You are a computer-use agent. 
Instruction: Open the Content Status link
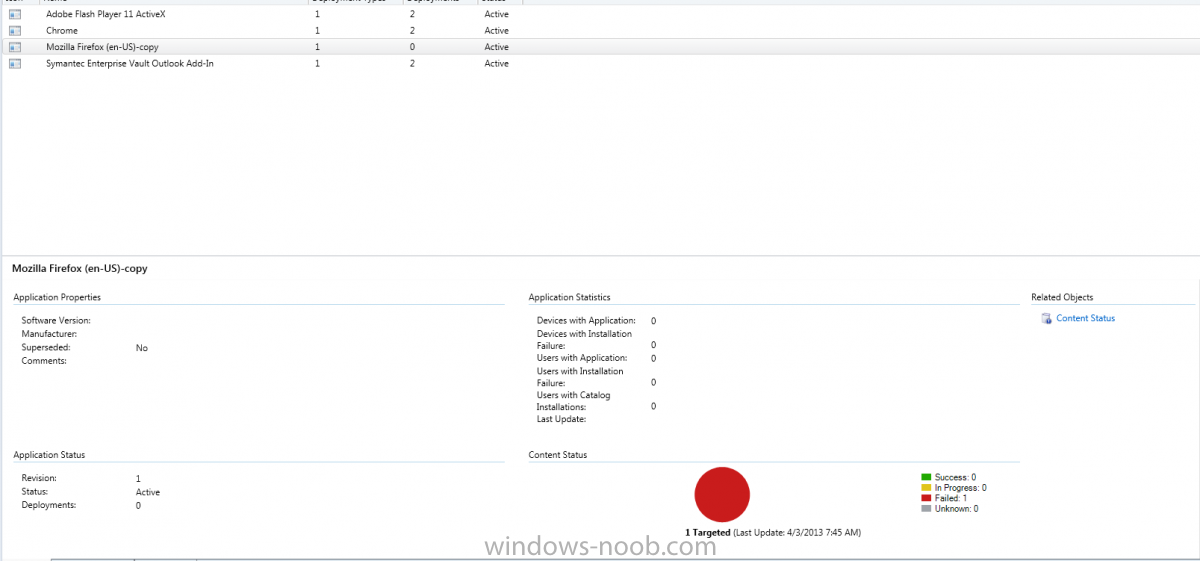coord(1085,319)
